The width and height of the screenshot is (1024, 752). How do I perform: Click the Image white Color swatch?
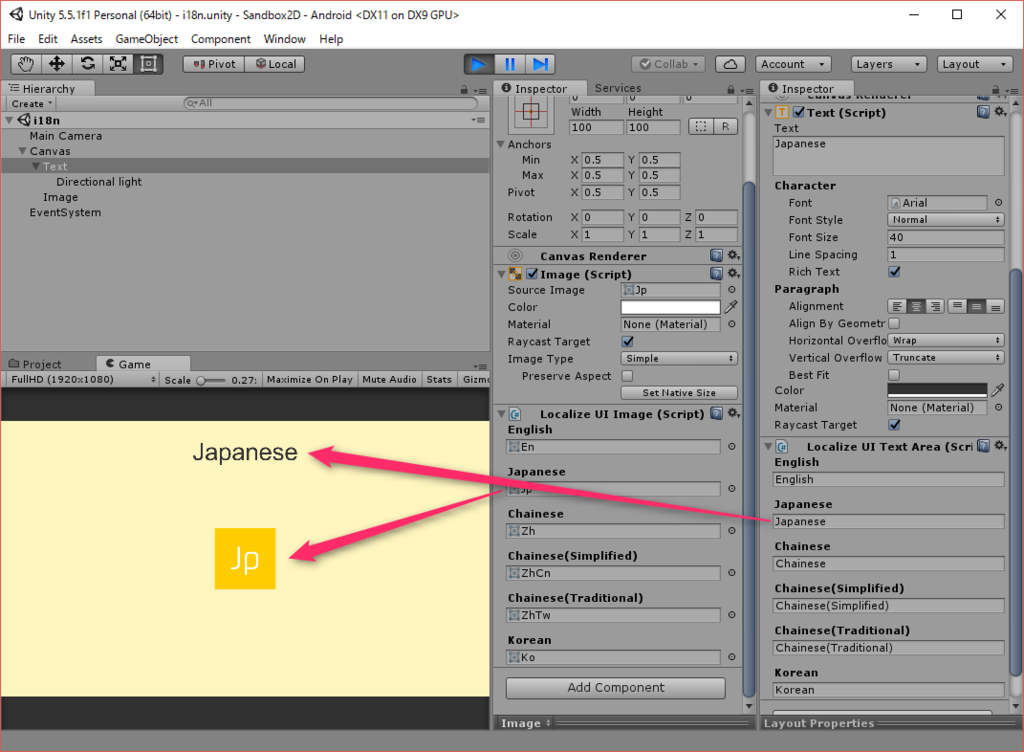(x=671, y=307)
